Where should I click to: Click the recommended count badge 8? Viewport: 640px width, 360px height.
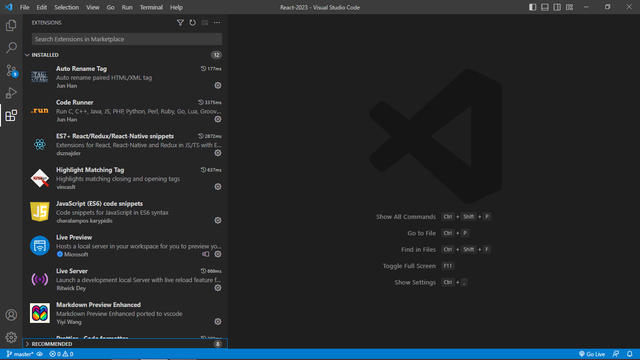pos(218,344)
